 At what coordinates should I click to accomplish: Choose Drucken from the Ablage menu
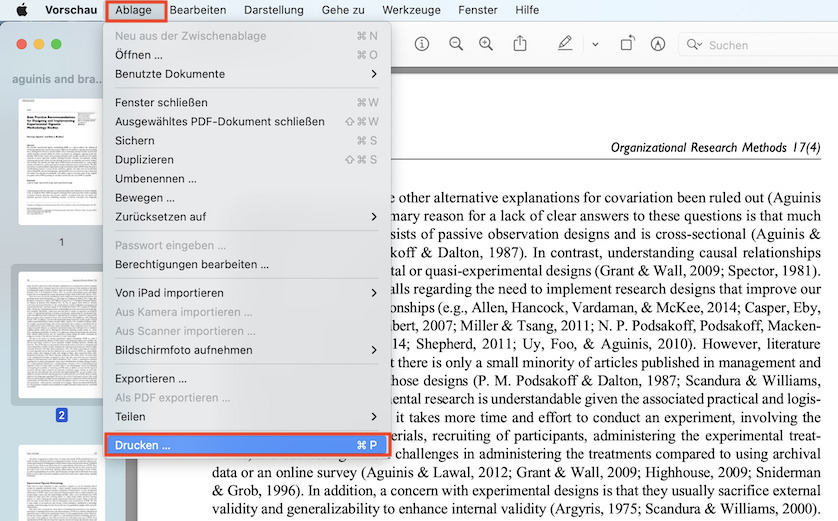(x=246, y=445)
